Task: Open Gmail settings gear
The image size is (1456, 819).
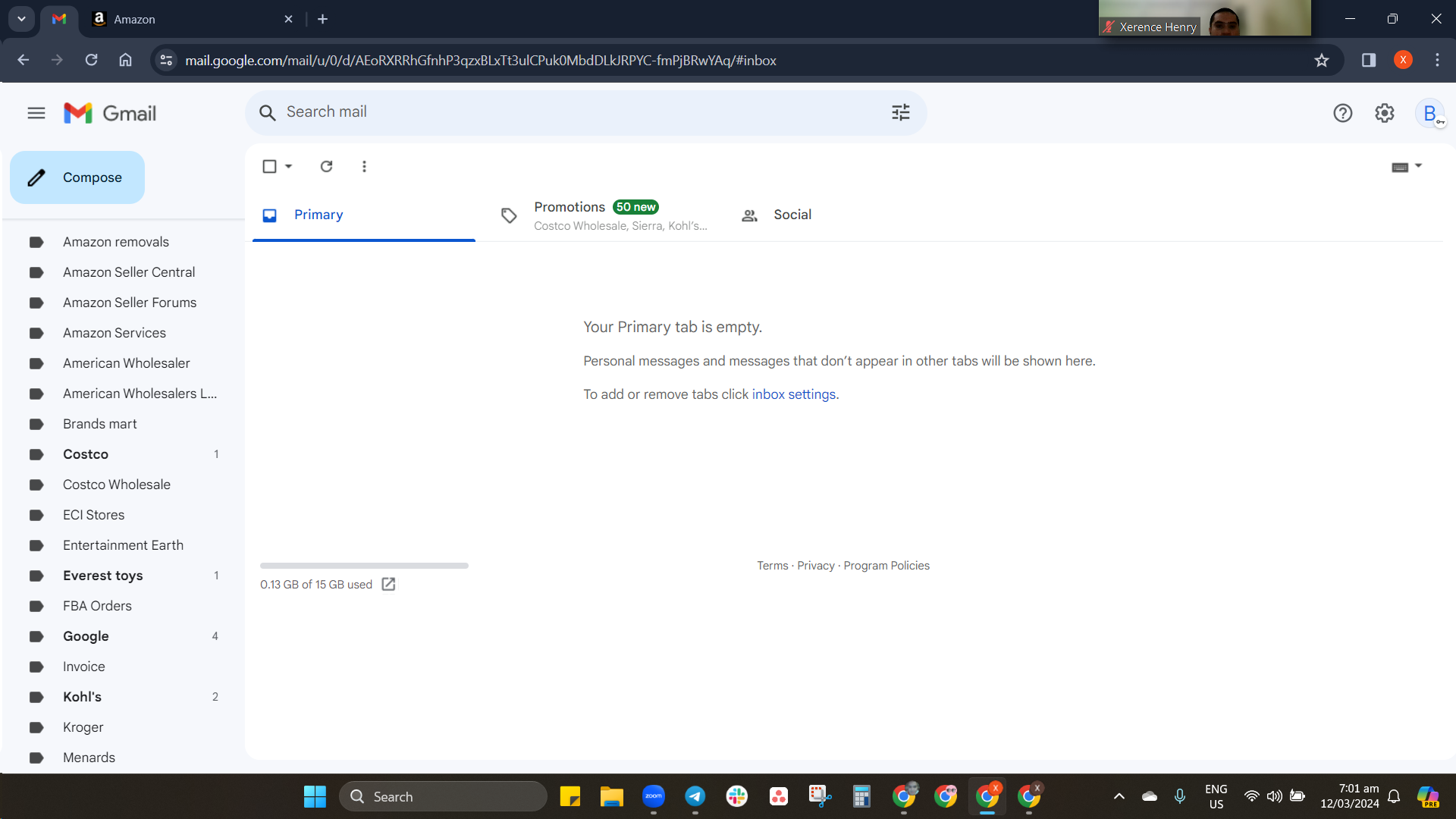Action: pos(1385,113)
